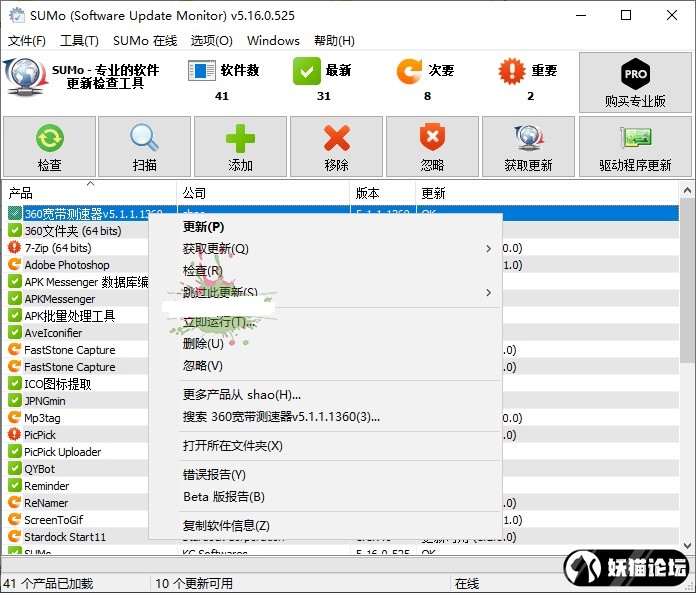Open the SUMo 在线 menu
Viewport: 696px width, 593px height.
coord(145,41)
